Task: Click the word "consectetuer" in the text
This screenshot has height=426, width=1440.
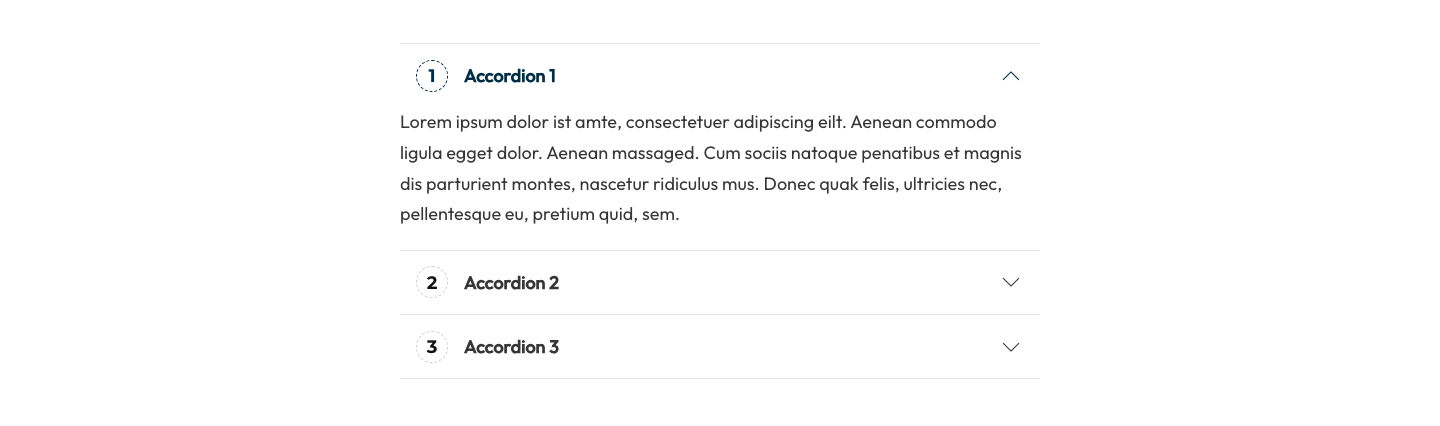Action: (x=677, y=122)
